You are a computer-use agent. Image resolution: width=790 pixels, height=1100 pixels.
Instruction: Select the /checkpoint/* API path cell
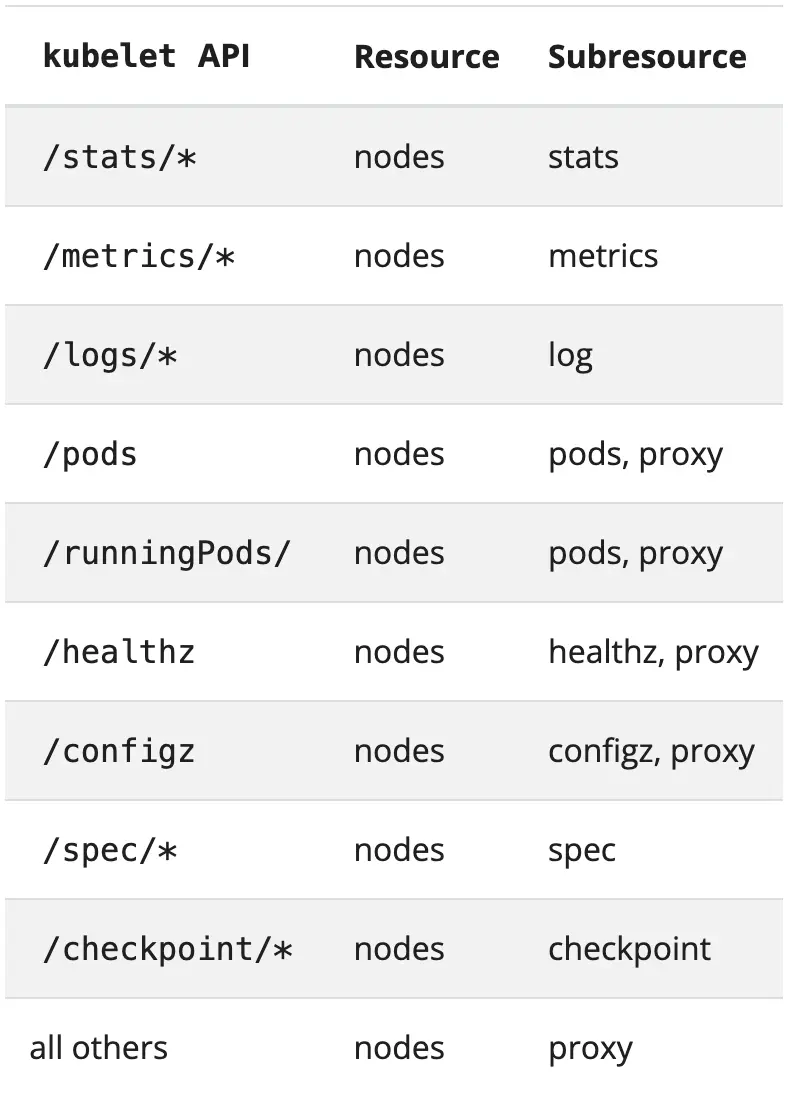tap(167, 949)
